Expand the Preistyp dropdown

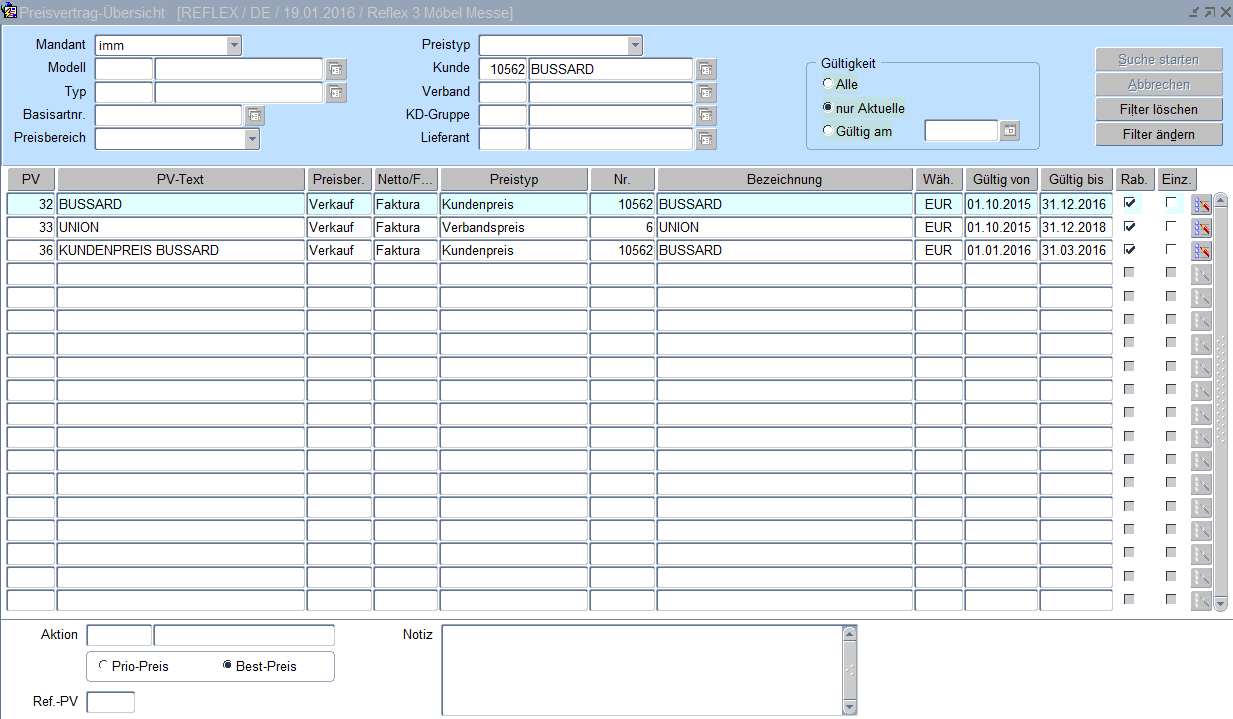click(x=634, y=45)
